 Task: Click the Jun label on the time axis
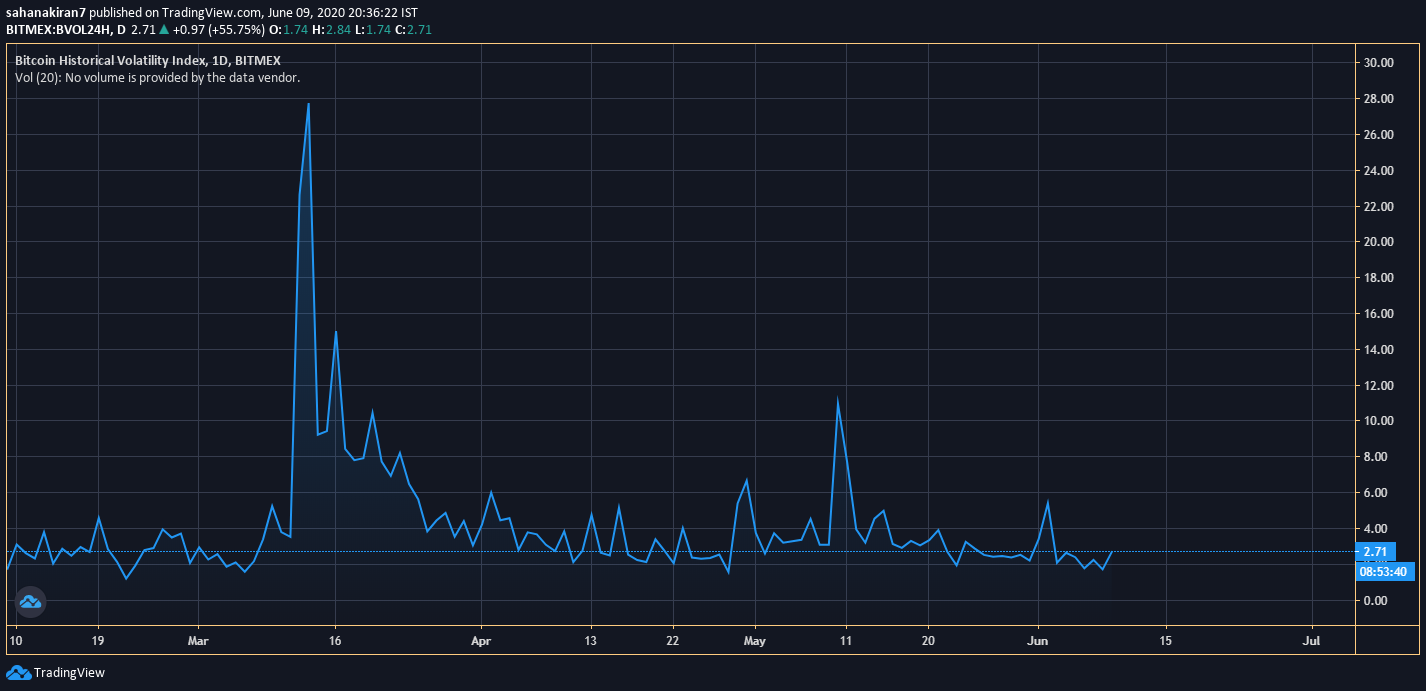1038,640
